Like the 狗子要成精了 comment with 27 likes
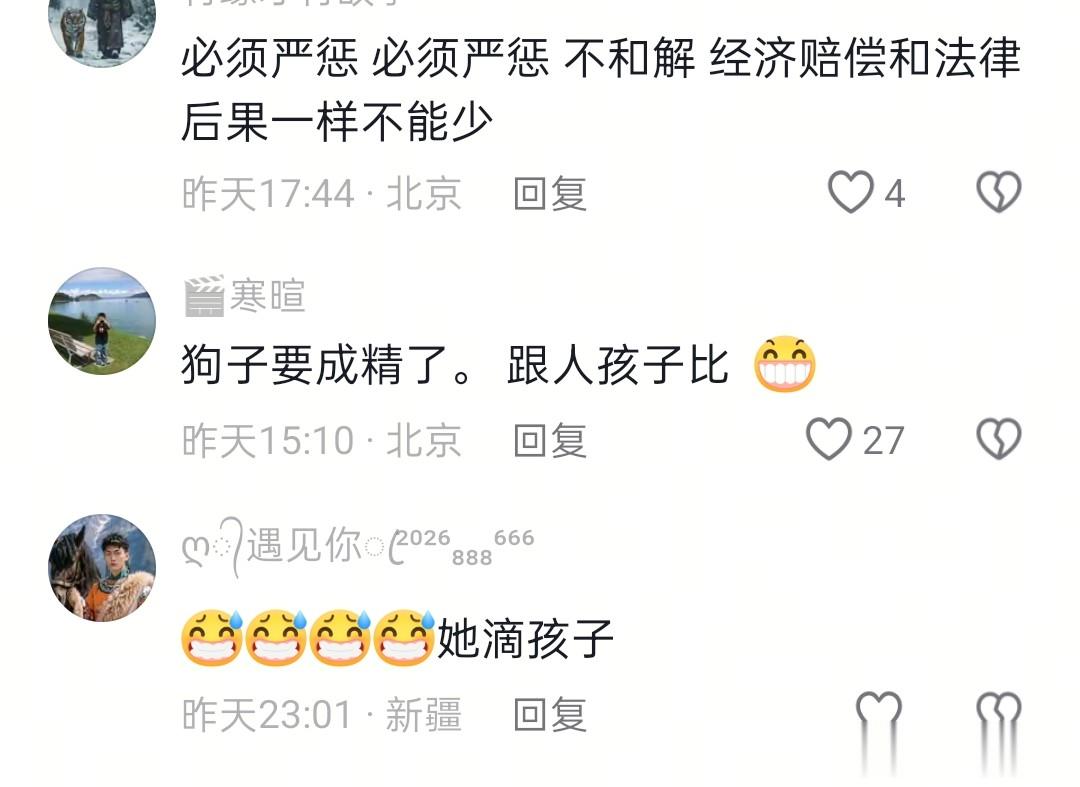This screenshot has height=787, width=1080. tap(829, 439)
